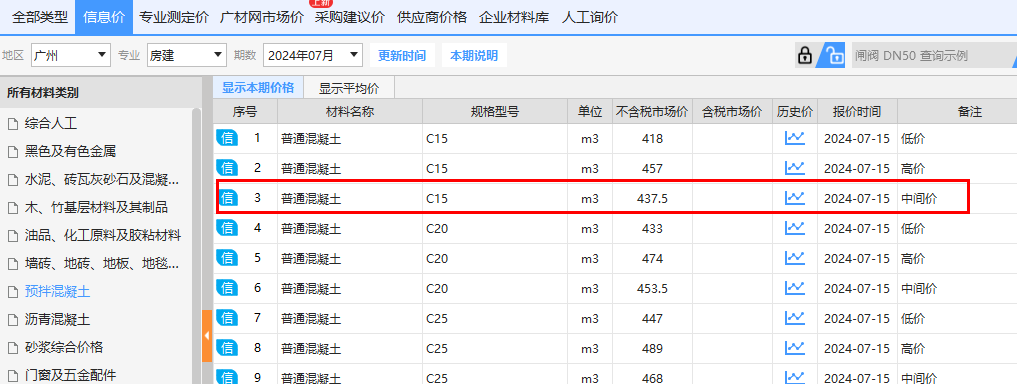Click the 信 badge in row 8
Viewport: 1017px width, 384px height.
pyautogui.click(x=227, y=348)
